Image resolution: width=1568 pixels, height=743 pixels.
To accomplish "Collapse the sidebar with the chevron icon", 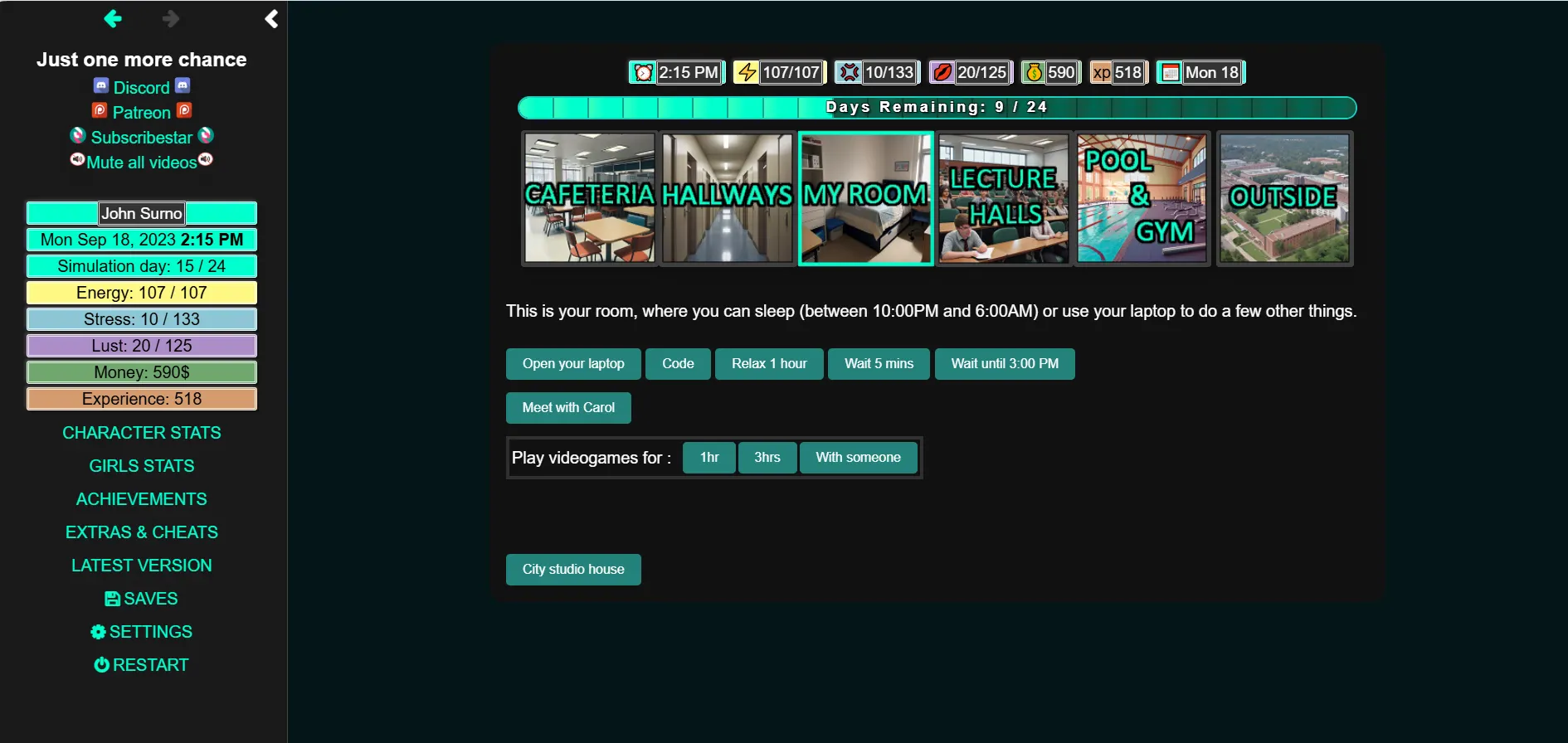I will 271,19.
